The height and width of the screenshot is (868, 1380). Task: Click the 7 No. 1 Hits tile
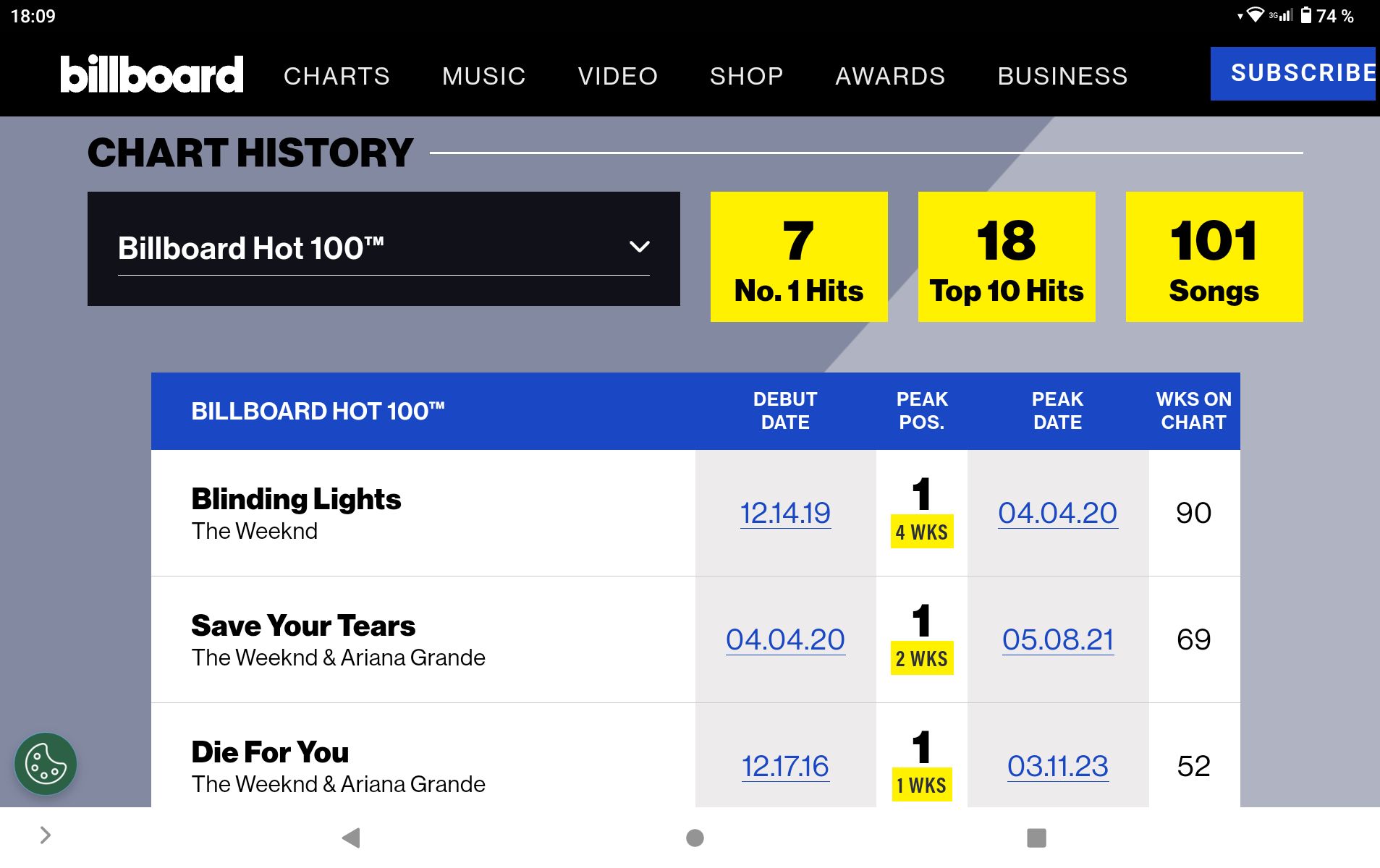click(x=799, y=257)
